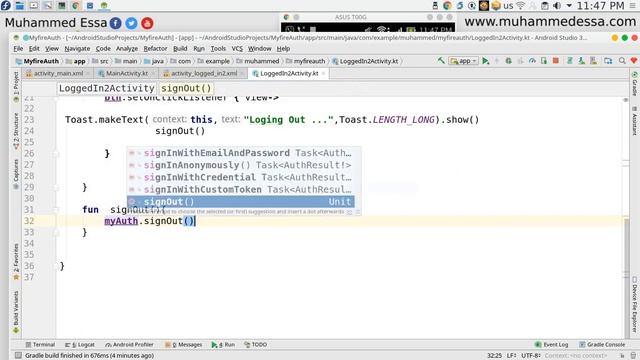Select signInWithCustomToken suggestion
This screenshot has height=360, width=640.
[240, 190]
